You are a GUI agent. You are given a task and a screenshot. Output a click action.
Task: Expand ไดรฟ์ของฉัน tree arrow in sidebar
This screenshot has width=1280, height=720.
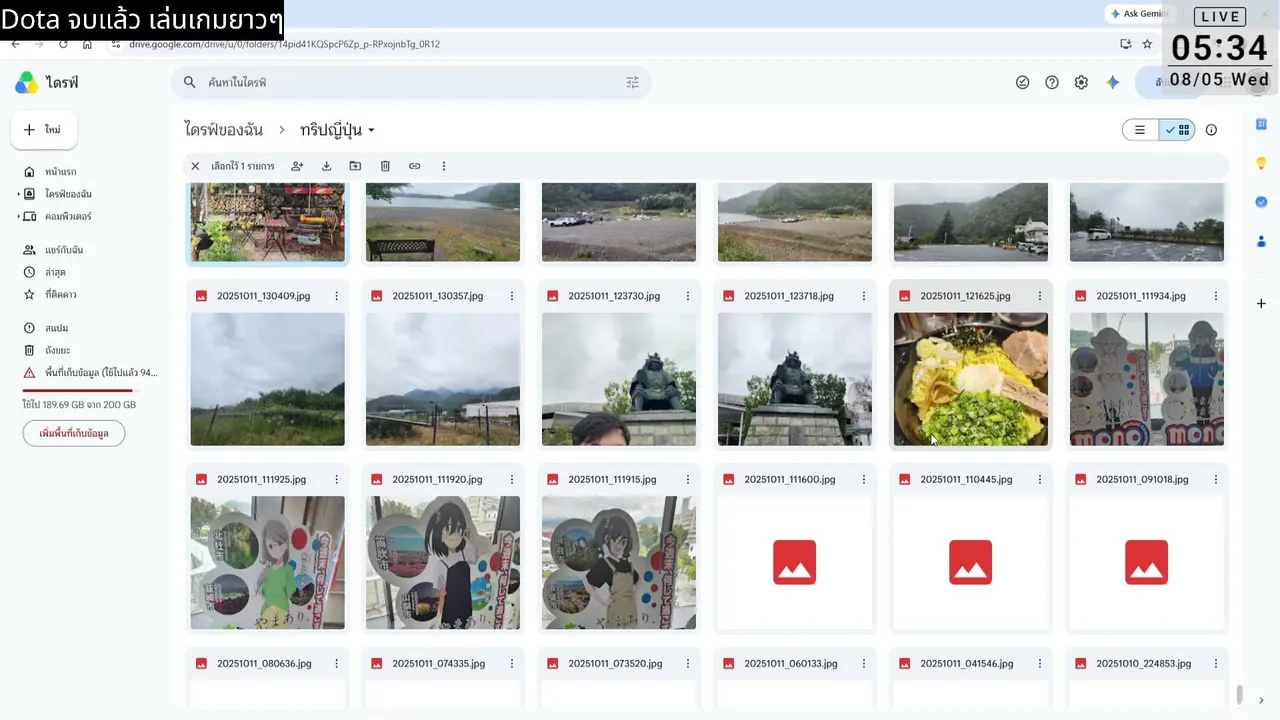point(18,194)
